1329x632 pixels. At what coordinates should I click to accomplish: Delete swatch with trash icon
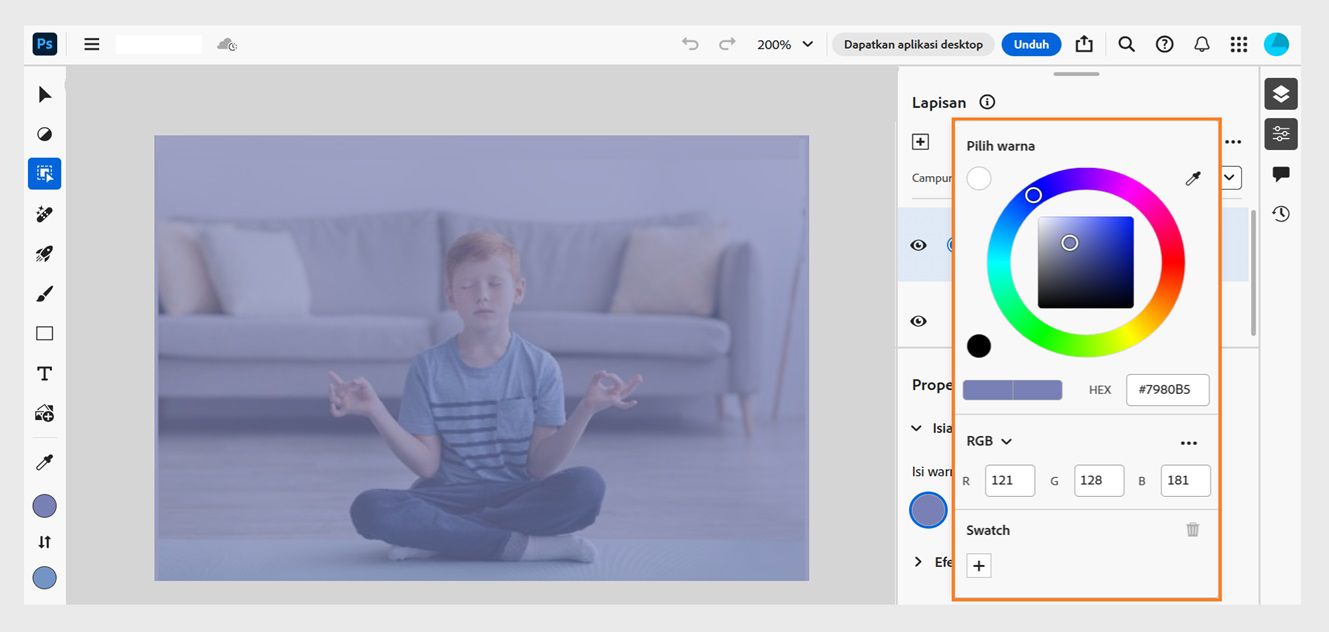[1192, 530]
